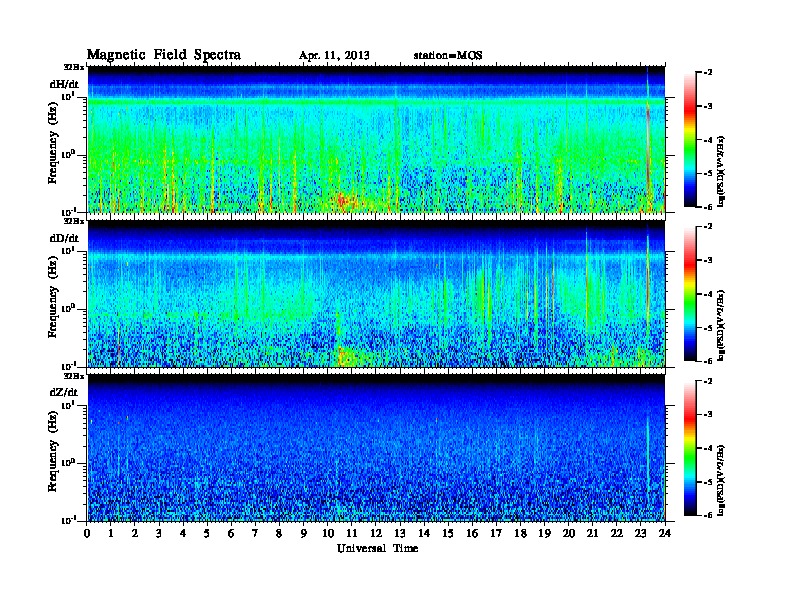
Task: Click the hour "0" tick label on time axis
Action: (87, 533)
